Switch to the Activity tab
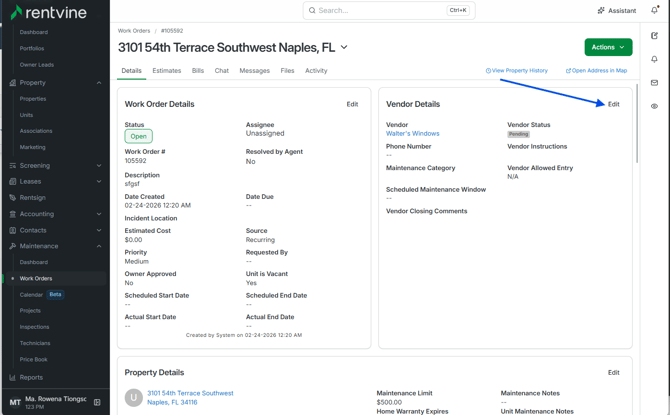The height and width of the screenshot is (415, 670). (x=316, y=71)
